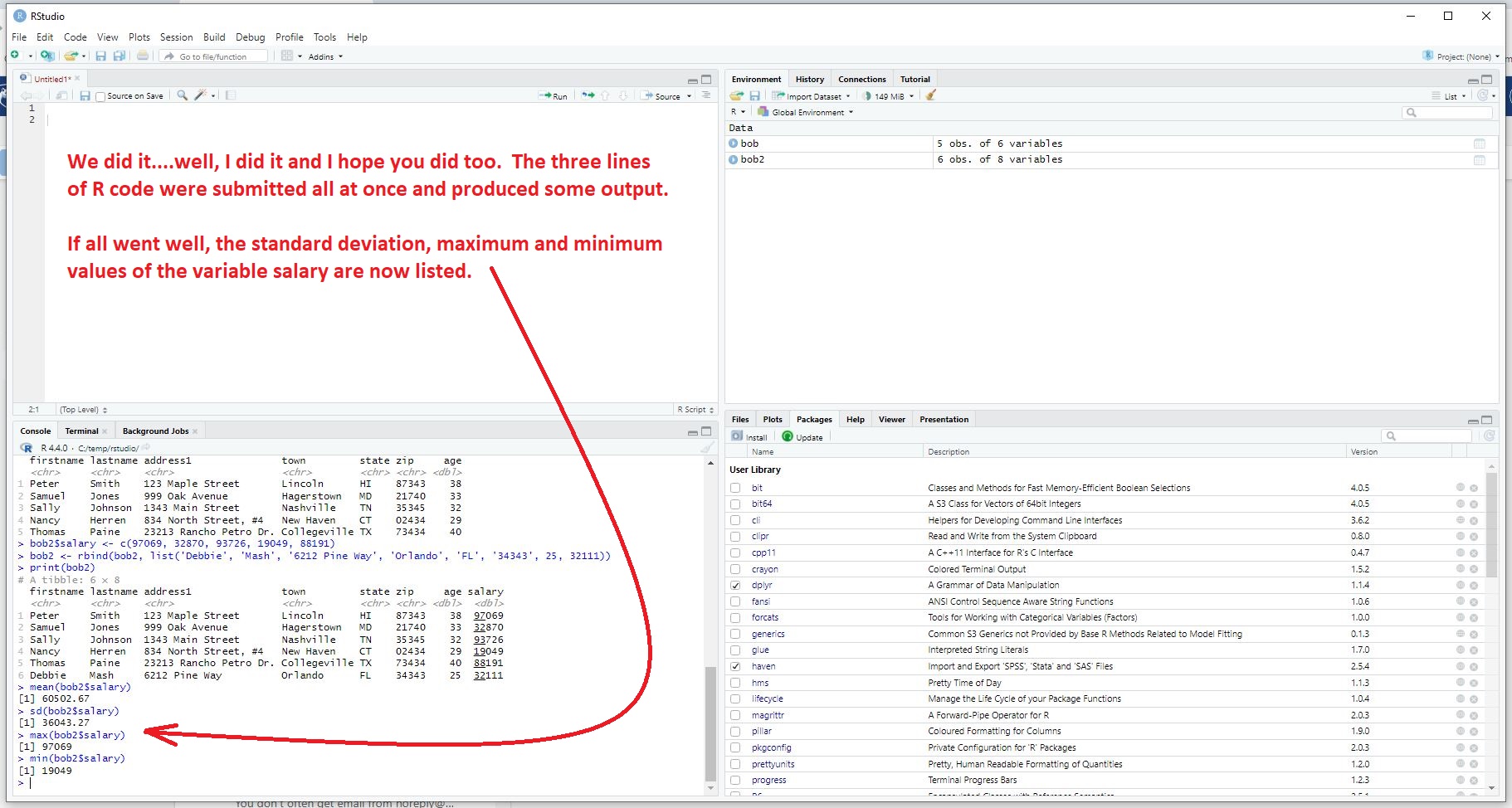Click the Re-run previous code region icon
The image size is (1512, 808).
tap(588, 95)
